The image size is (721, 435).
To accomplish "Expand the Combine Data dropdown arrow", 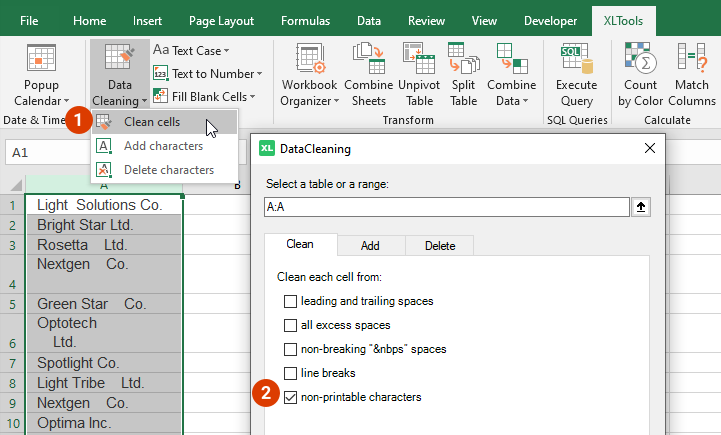I will click(x=525, y=101).
